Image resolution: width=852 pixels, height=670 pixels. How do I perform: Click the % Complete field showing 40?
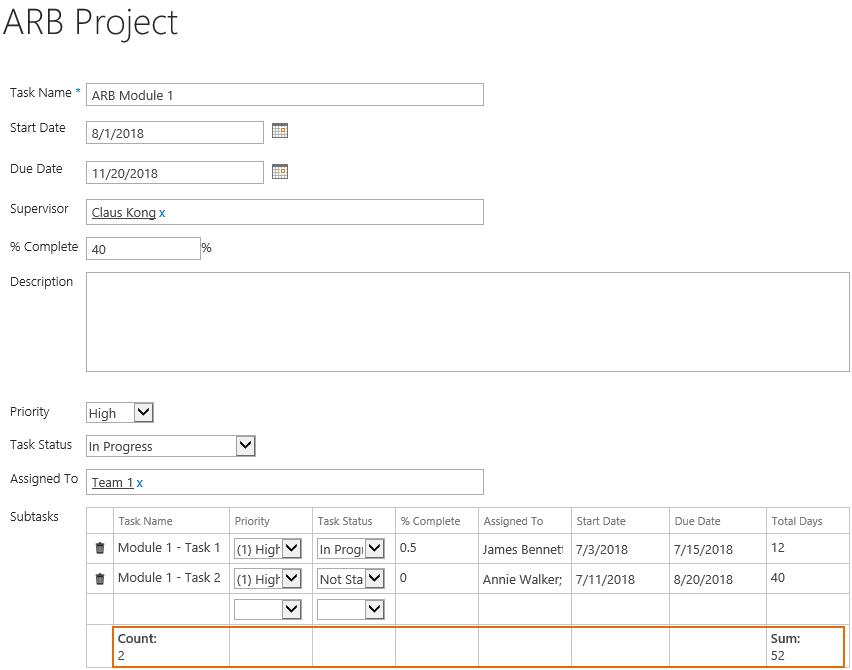coord(143,248)
